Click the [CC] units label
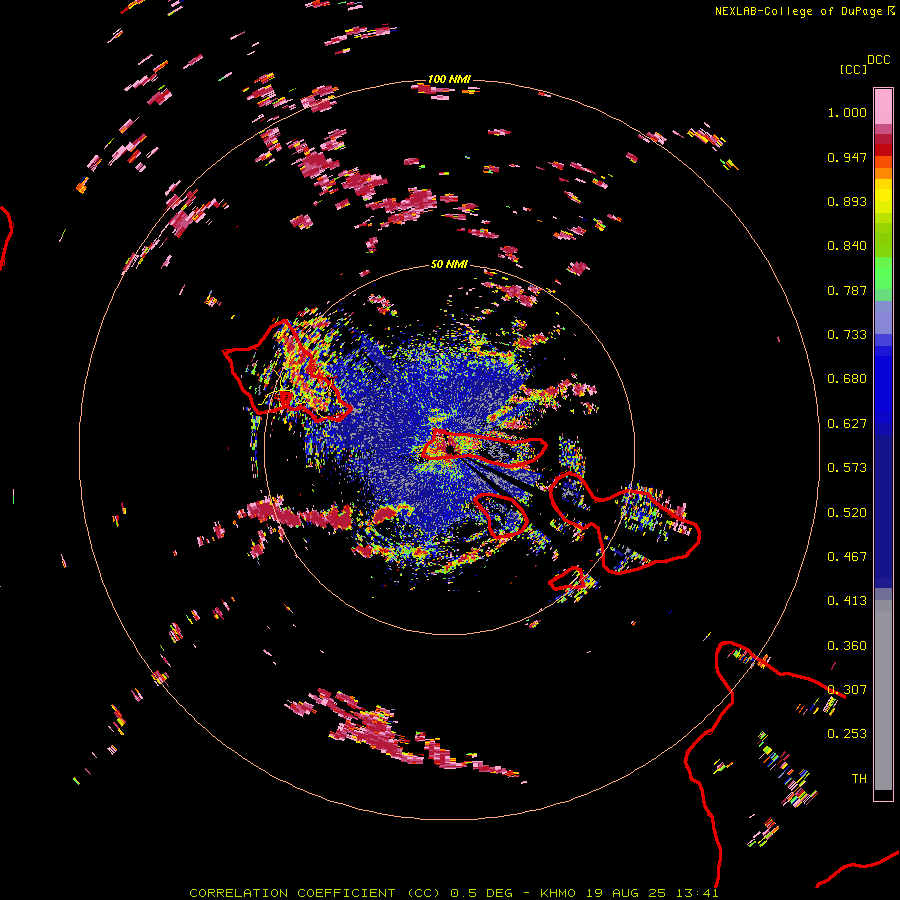900x900 pixels. (x=854, y=69)
